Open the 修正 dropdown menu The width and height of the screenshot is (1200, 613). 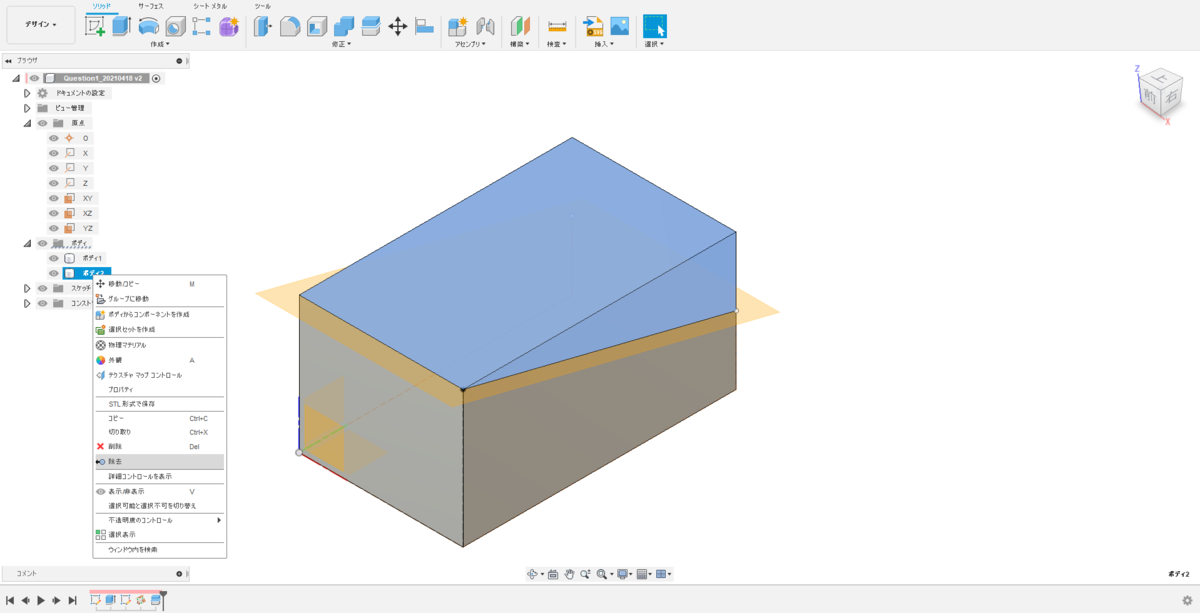342,44
